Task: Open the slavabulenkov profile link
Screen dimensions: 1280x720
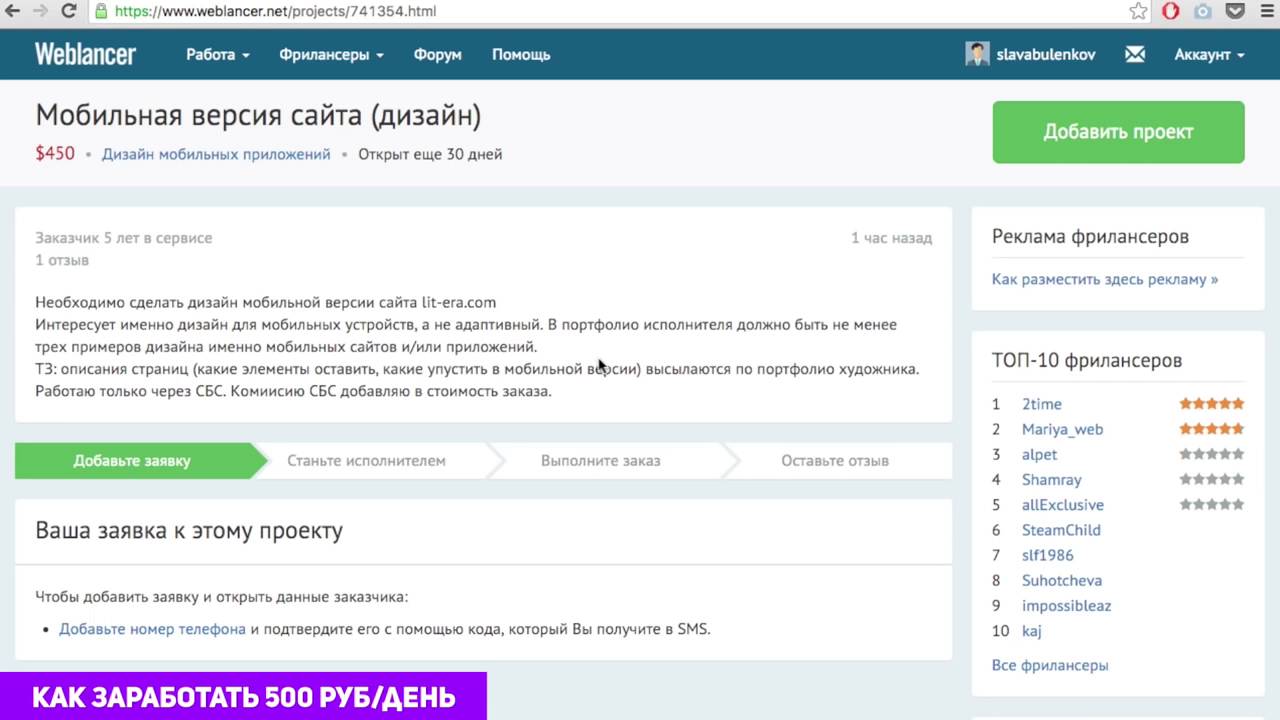Action: click(1045, 54)
